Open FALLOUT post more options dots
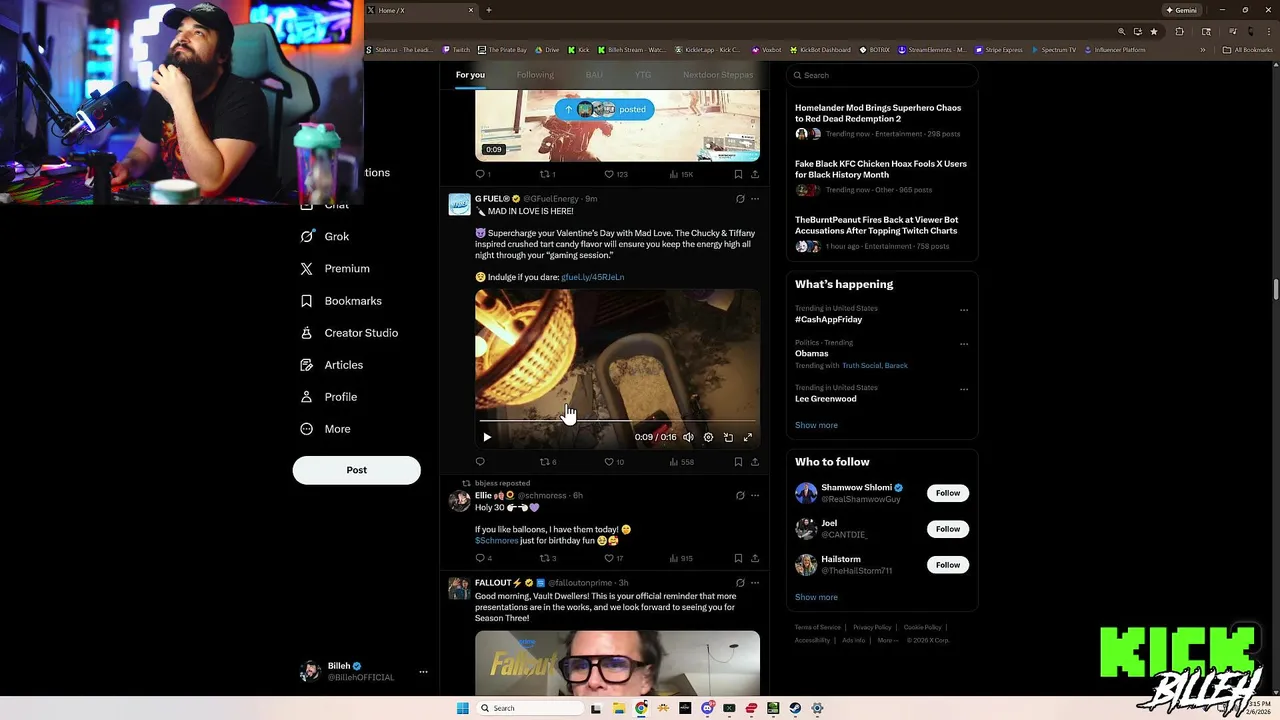The image size is (1280, 720). 755,582
